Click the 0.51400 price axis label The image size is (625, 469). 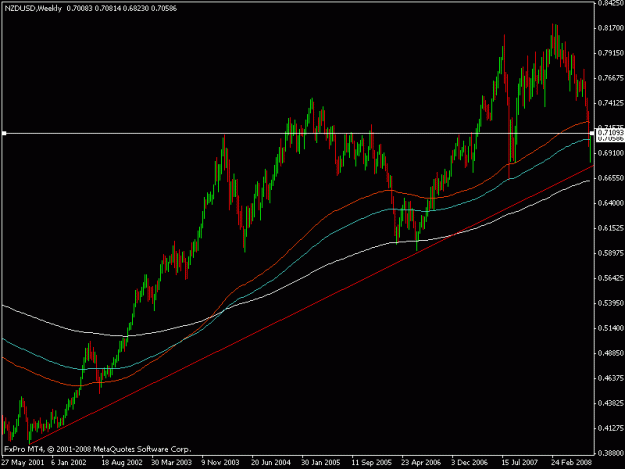(611, 328)
